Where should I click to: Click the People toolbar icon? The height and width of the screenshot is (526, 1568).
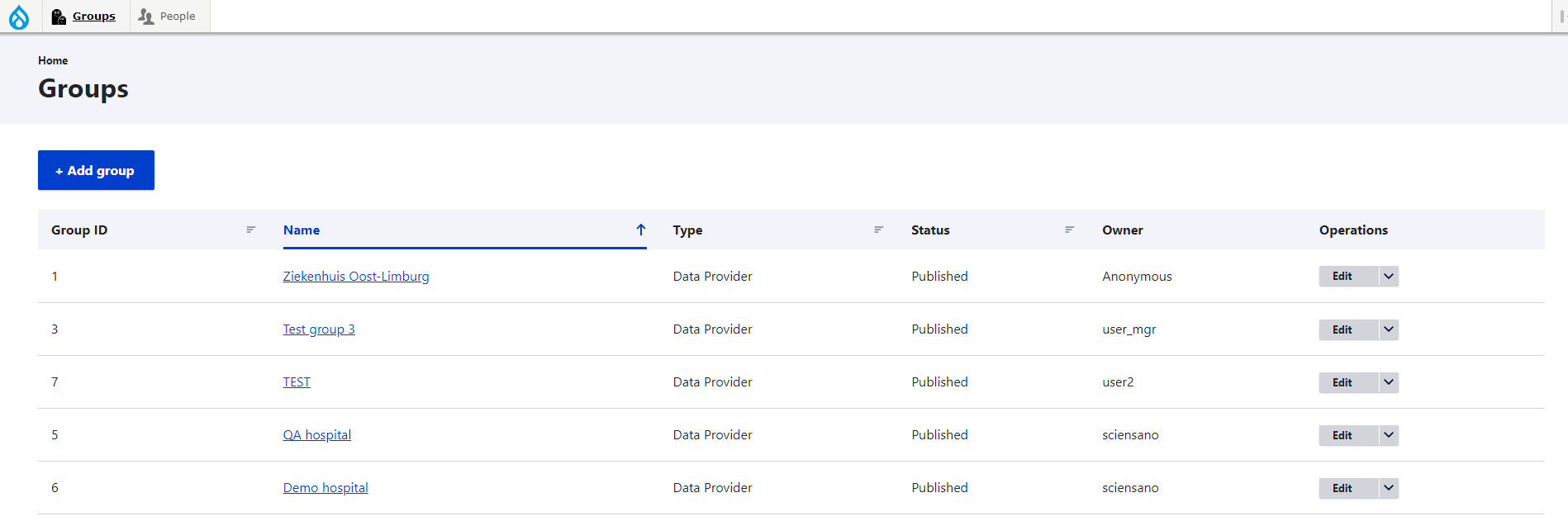[146, 17]
